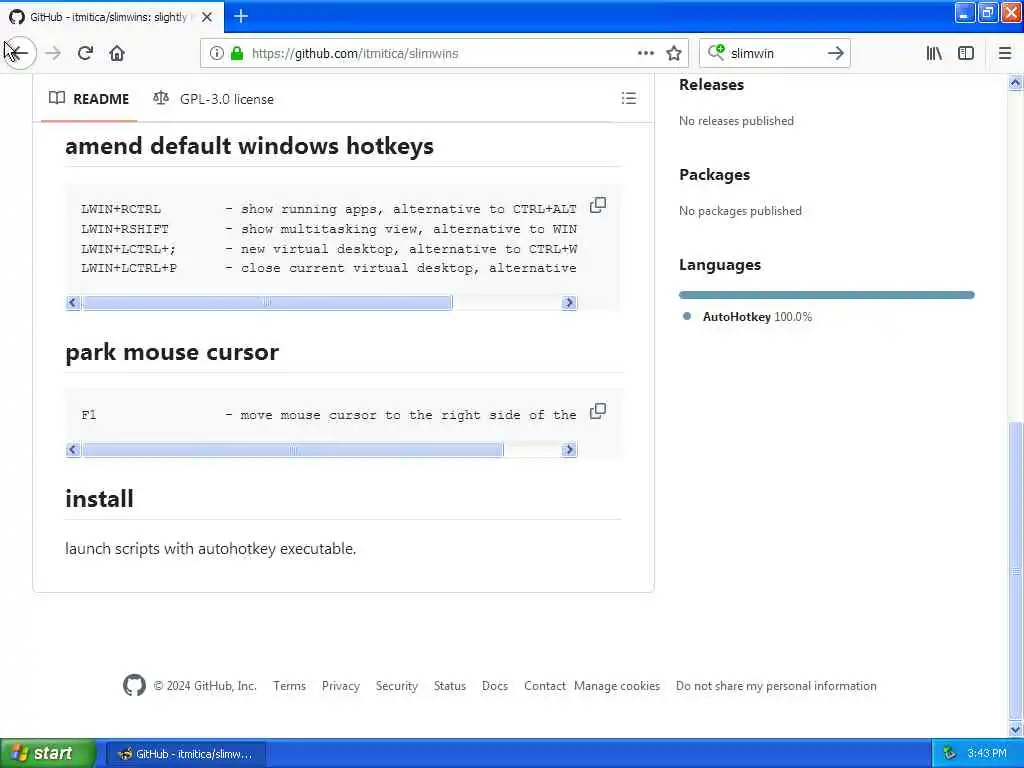Open the browser home page

point(117,54)
